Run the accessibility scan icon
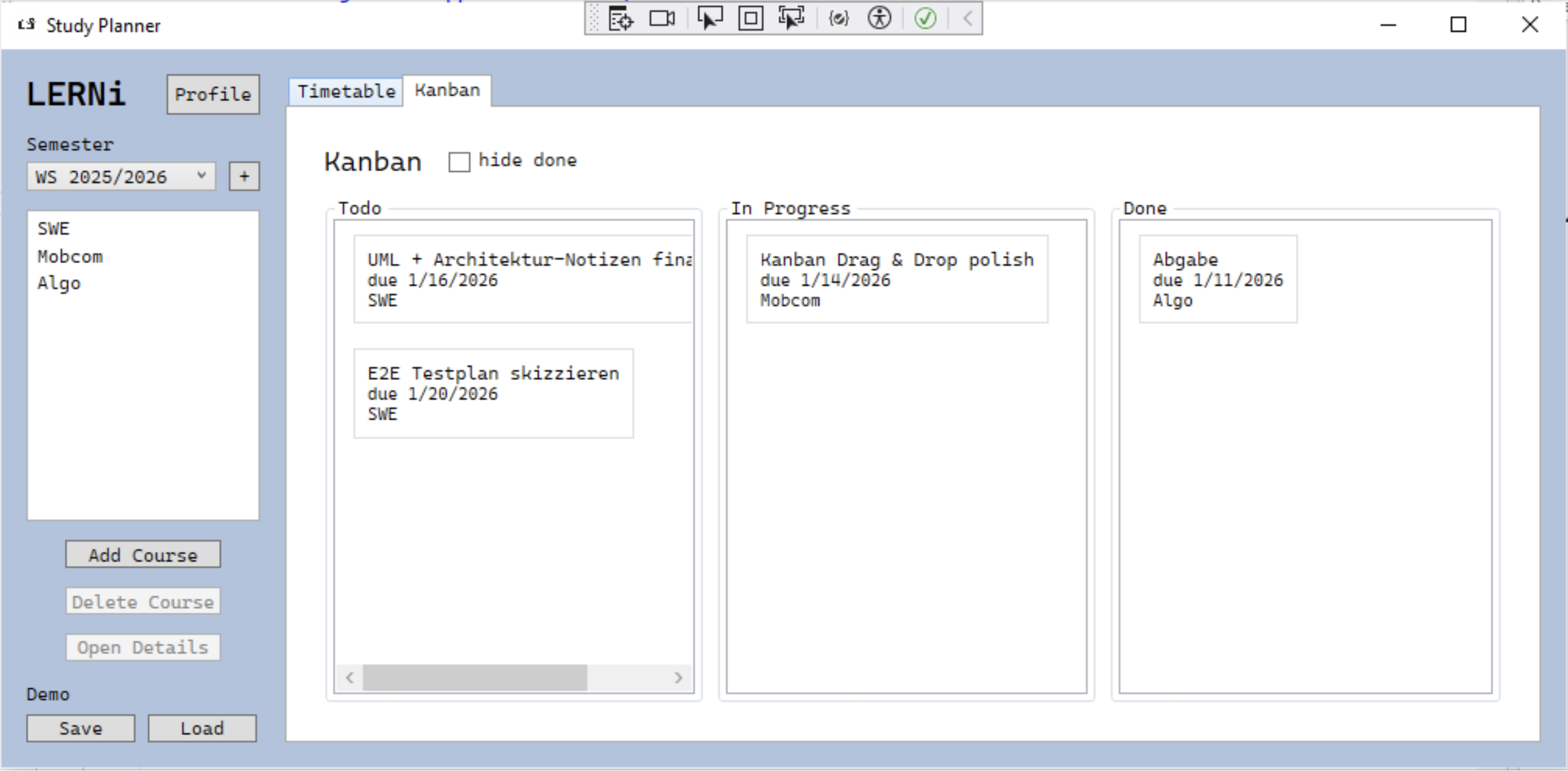This screenshot has height=771, width=1568. pos(879,19)
